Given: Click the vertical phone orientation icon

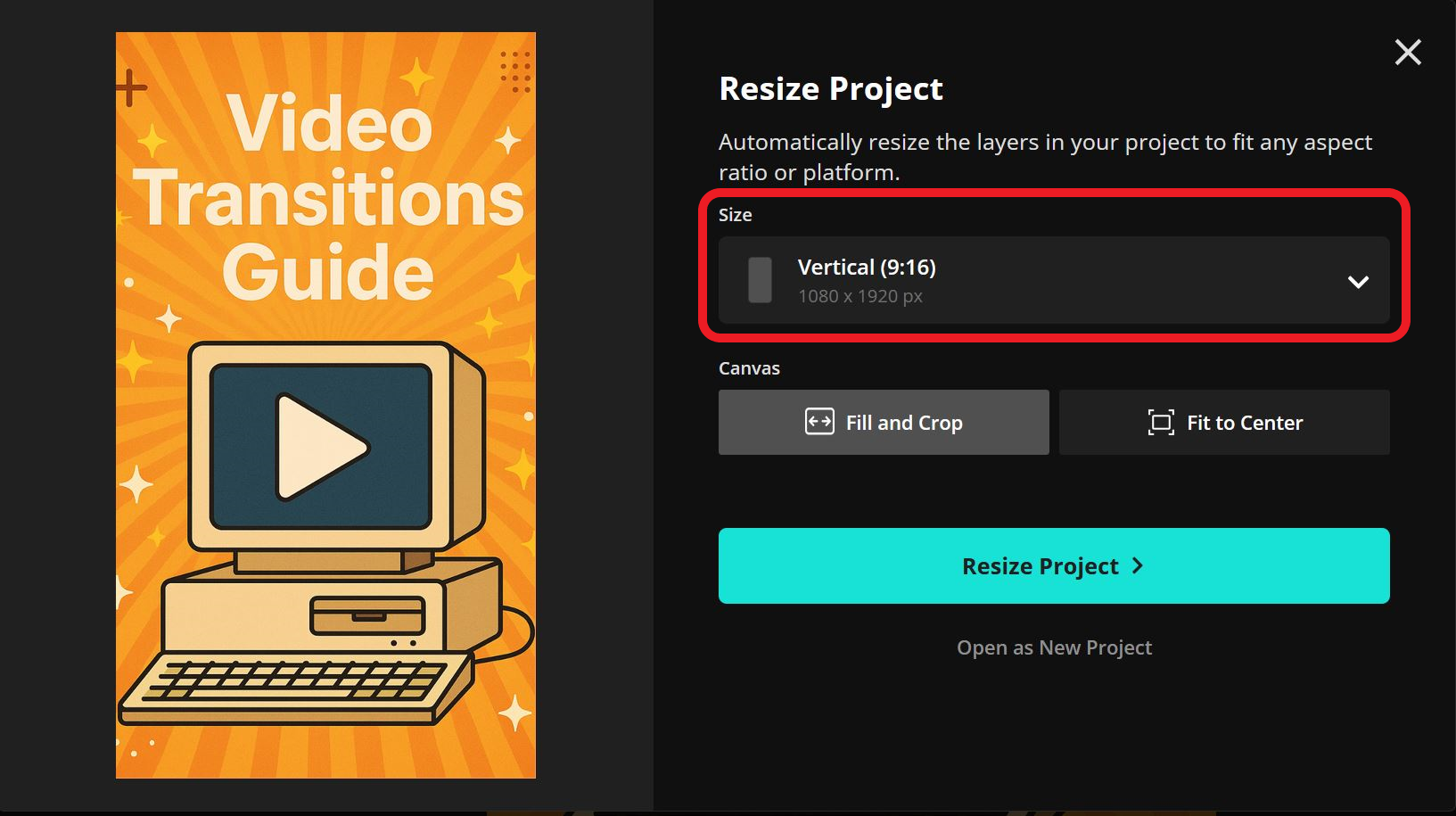Looking at the screenshot, I should click(x=759, y=280).
